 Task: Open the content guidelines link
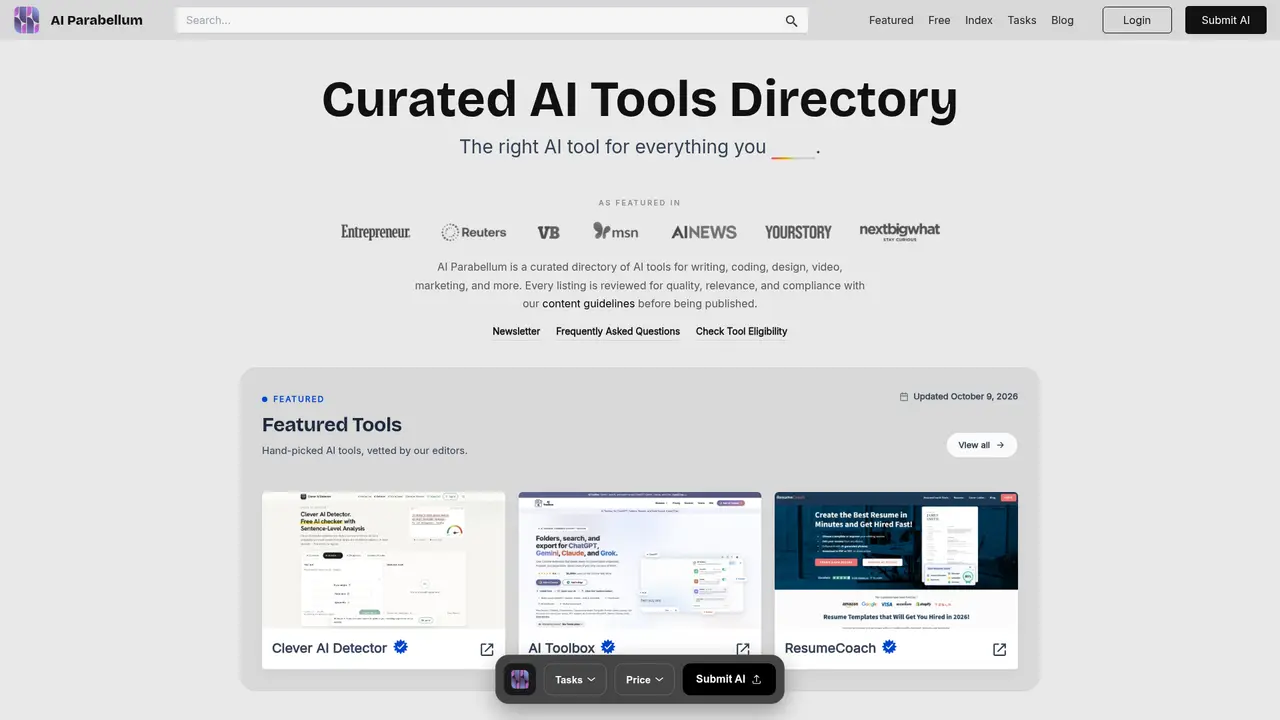coord(588,304)
